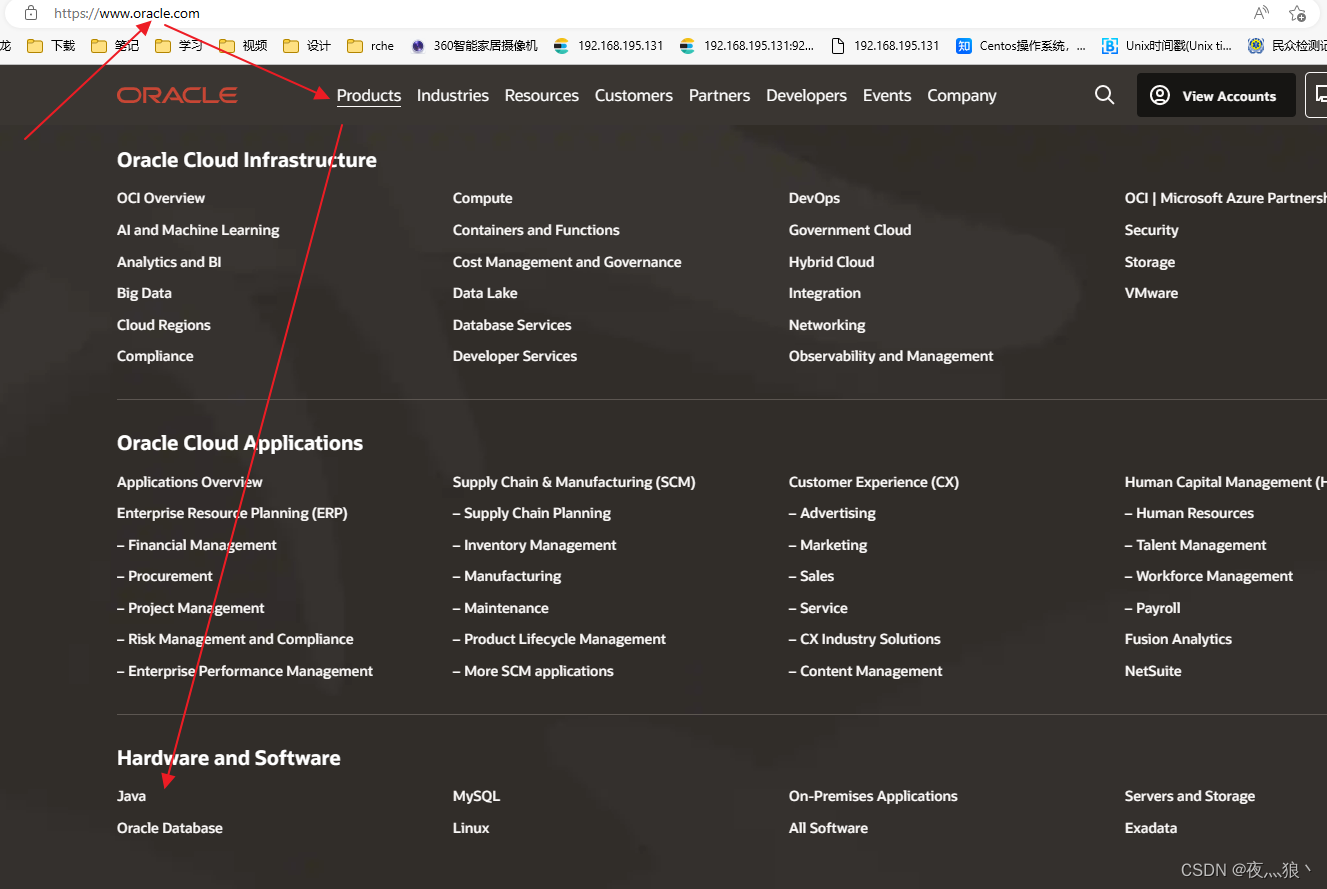Go to AI and Machine Learning
The image size is (1327, 889).
tap(198, 230)
